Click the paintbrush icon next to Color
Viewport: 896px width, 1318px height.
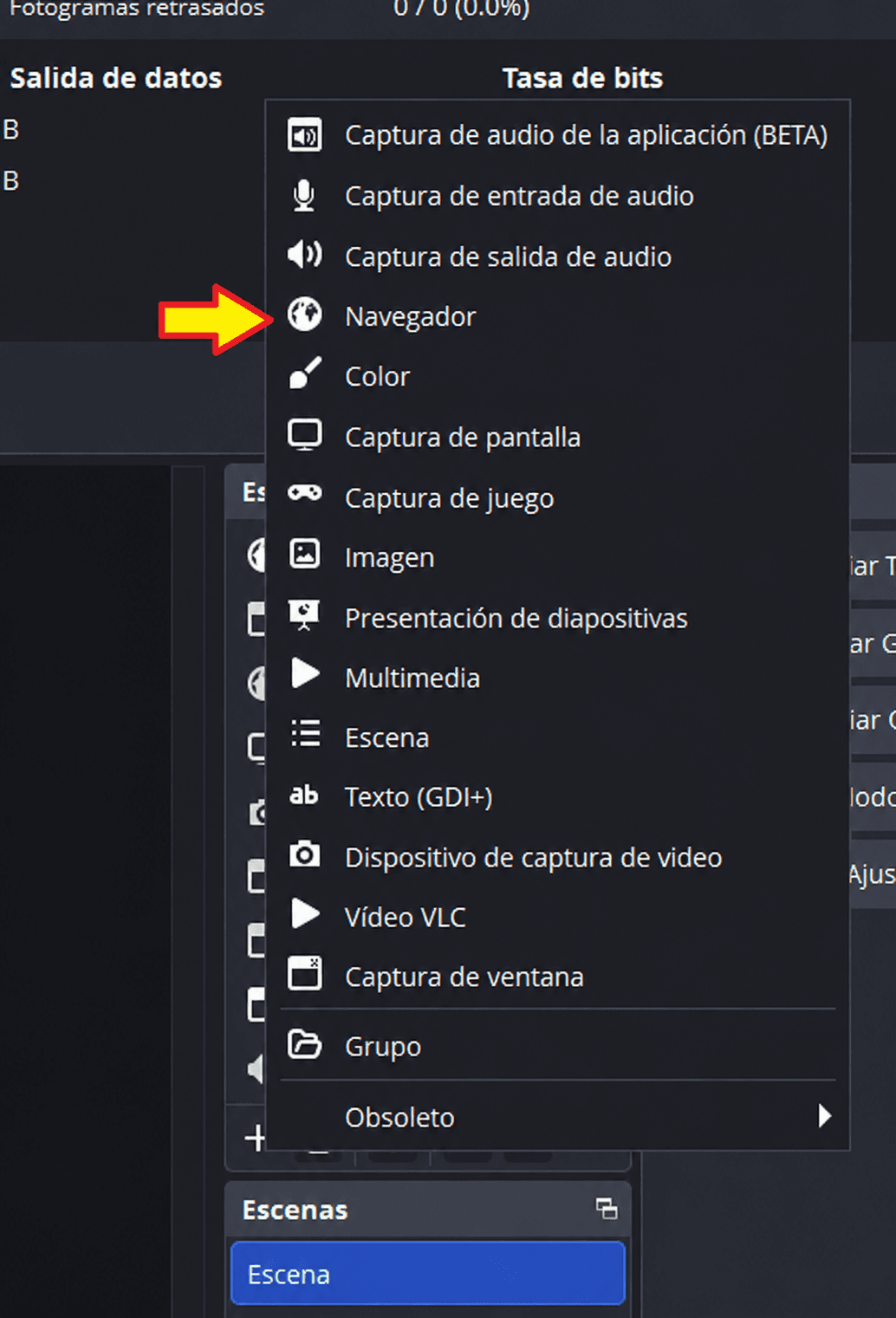tap(304, 373)
